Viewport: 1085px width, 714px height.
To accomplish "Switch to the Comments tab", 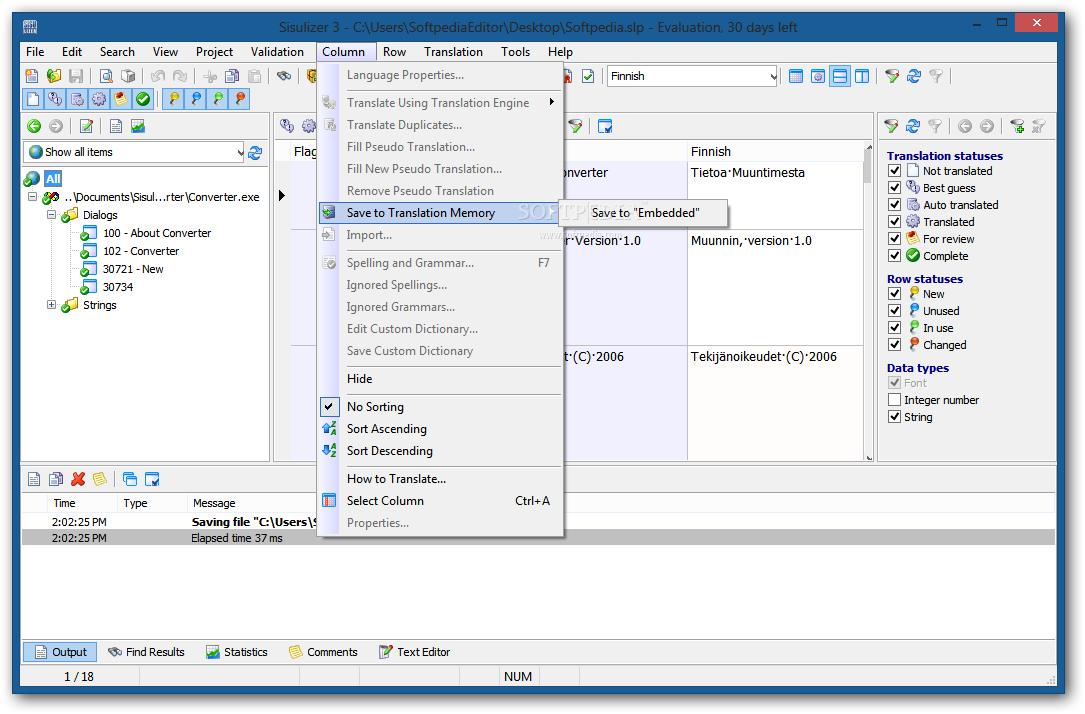I will (x=323, y=652).
